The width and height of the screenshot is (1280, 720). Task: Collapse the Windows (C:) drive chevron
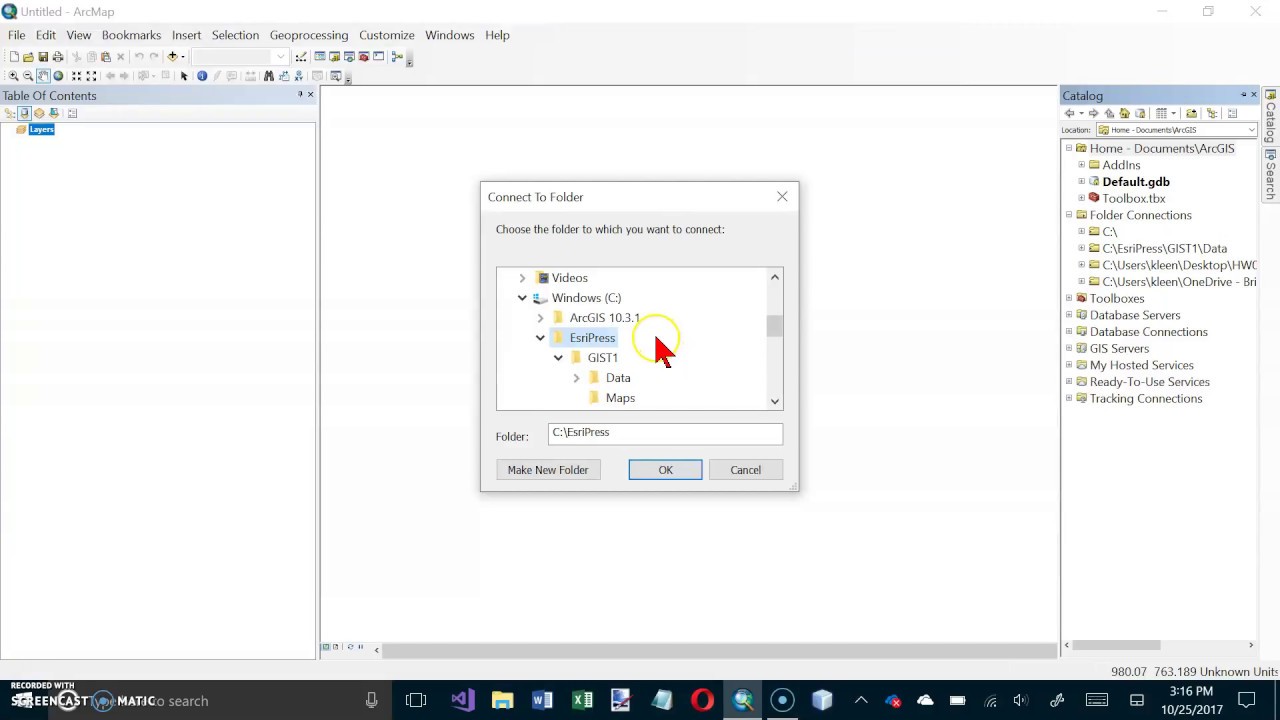click(522, 298)
